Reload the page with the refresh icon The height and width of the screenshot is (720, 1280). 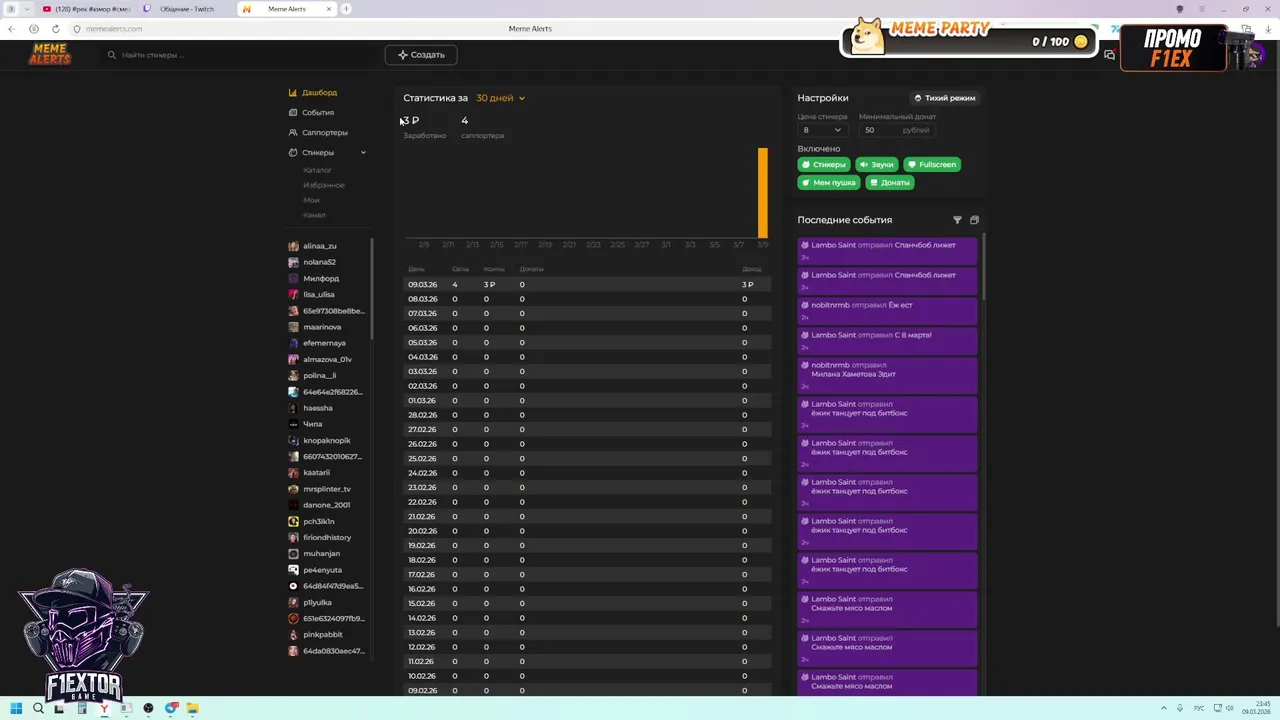55,29
